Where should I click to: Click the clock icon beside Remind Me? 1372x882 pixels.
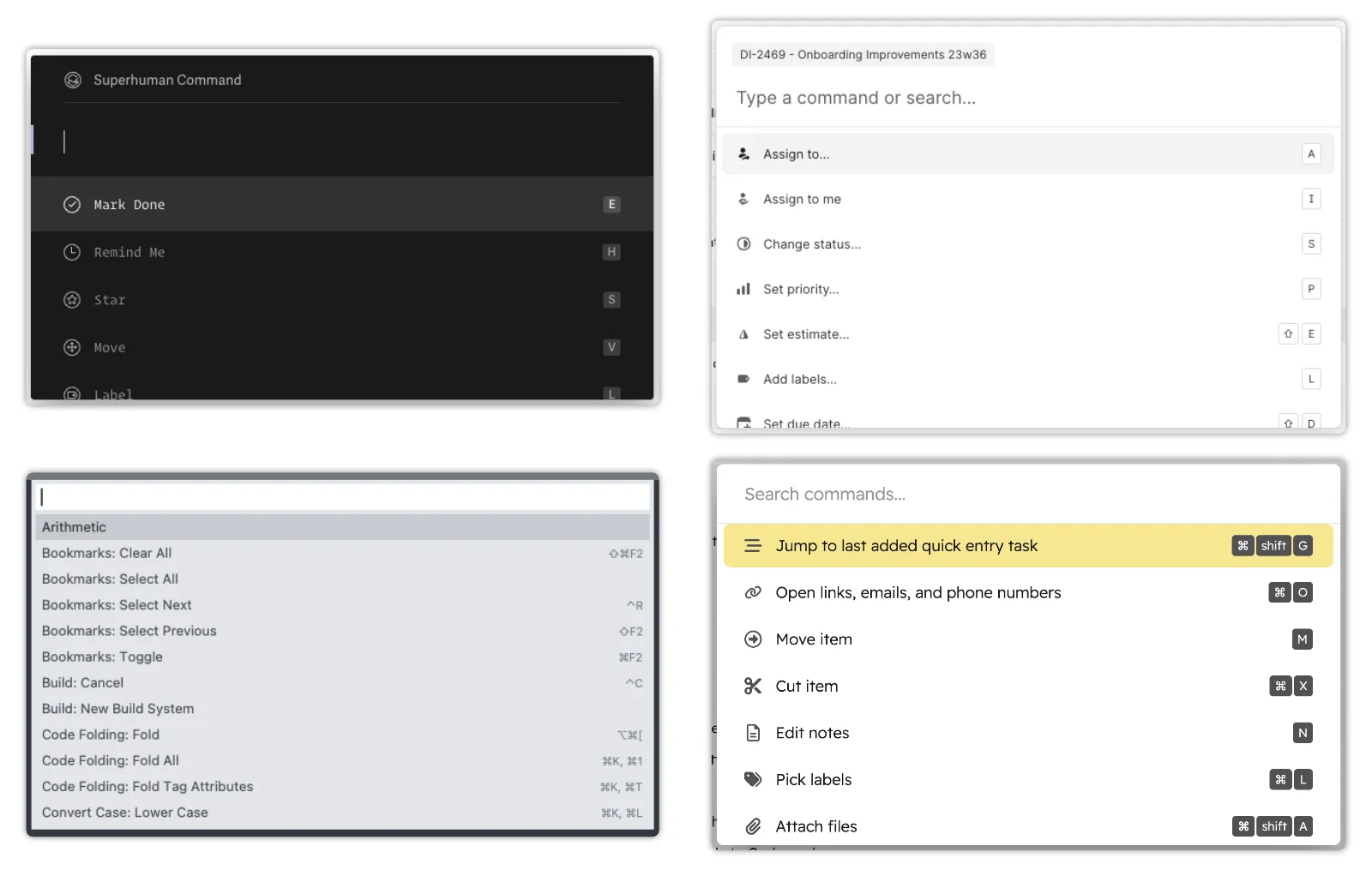pos(72,252)
